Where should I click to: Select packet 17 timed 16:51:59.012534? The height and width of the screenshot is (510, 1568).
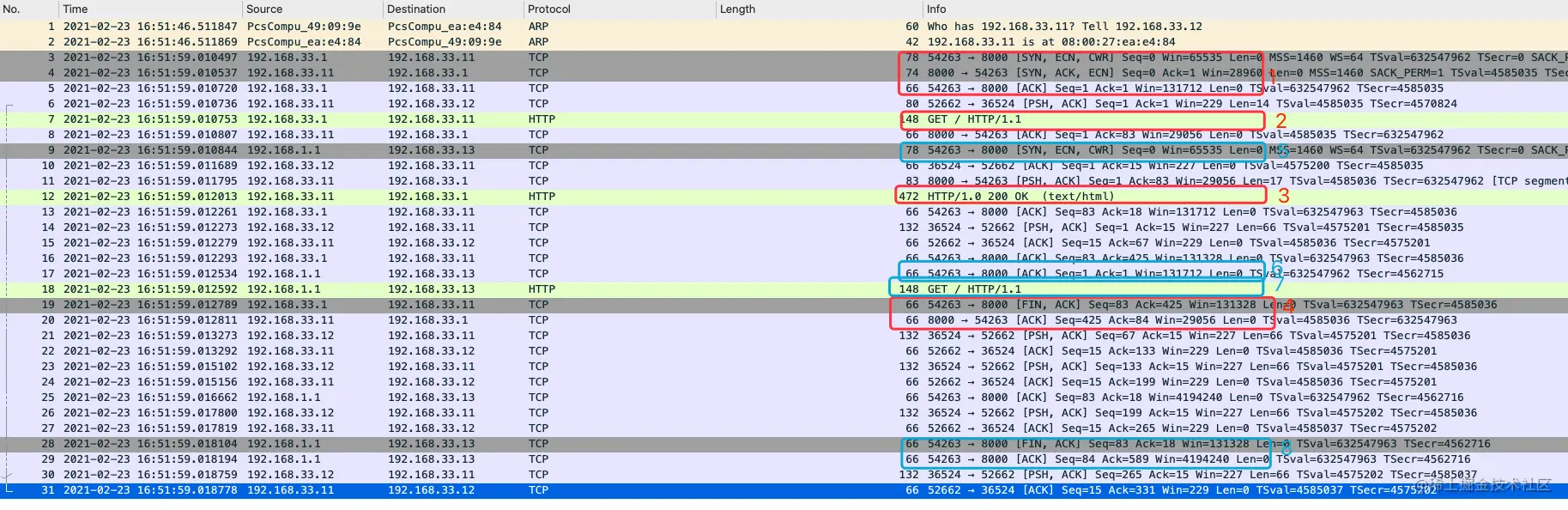pos(784,274)
